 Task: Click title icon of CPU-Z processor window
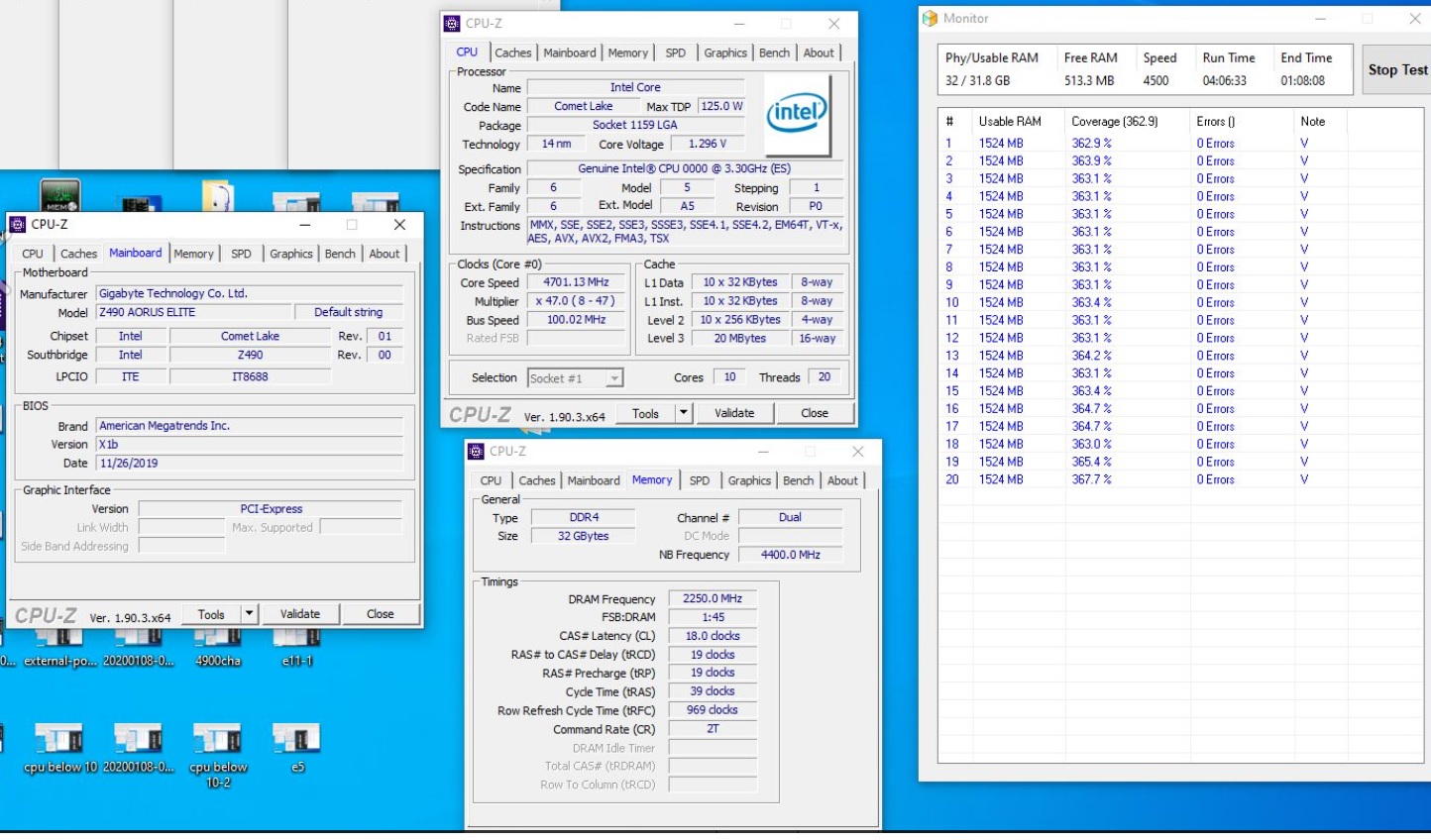coord(452,24)
